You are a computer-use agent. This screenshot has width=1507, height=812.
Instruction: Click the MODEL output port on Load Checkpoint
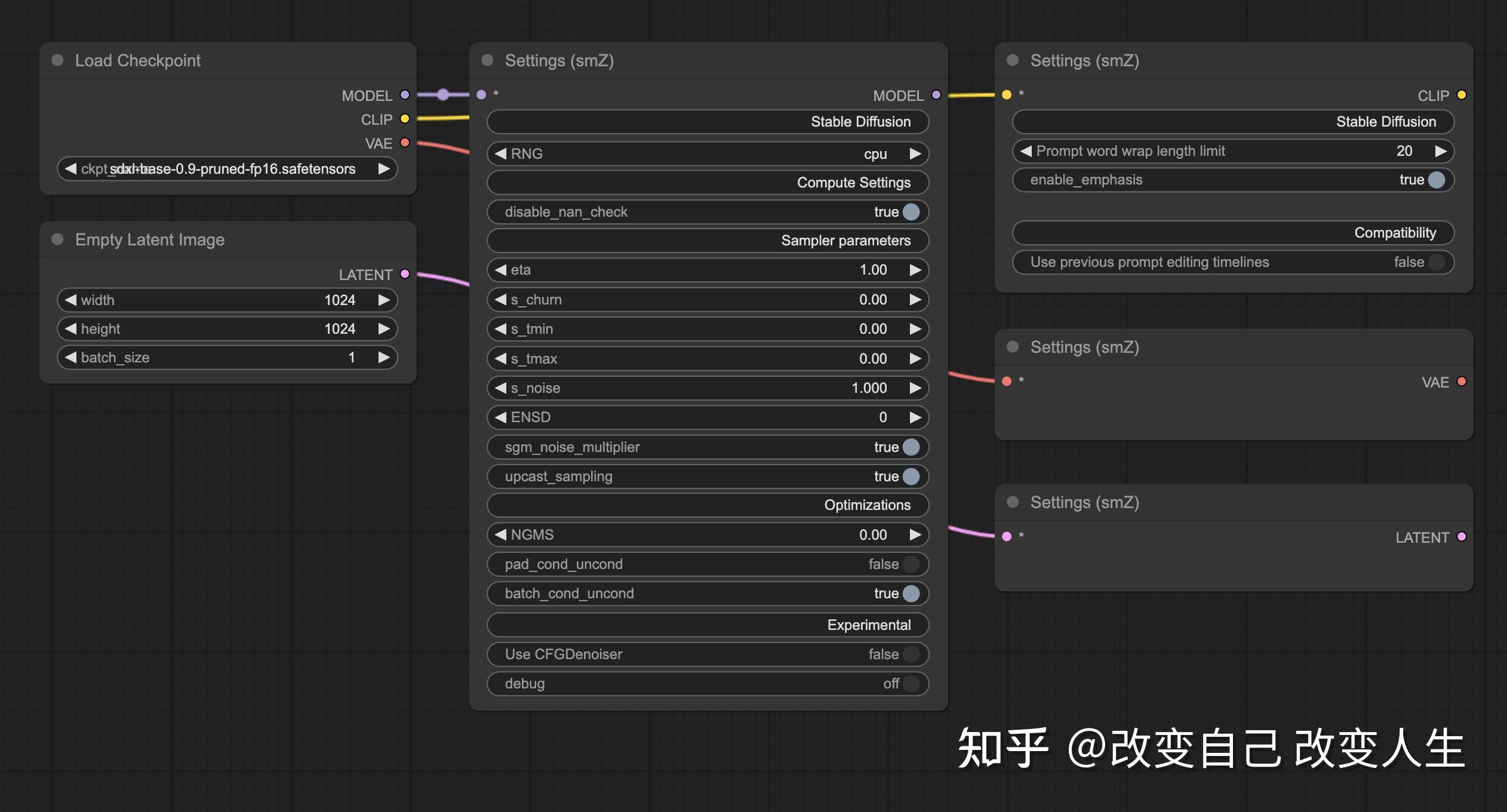[x=404, y=95]
